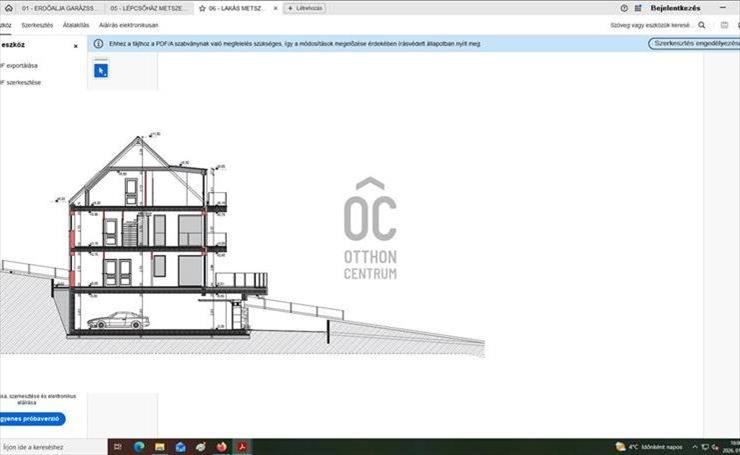Click the Szöveg vagy eszközök keresése field

(650, 25)
